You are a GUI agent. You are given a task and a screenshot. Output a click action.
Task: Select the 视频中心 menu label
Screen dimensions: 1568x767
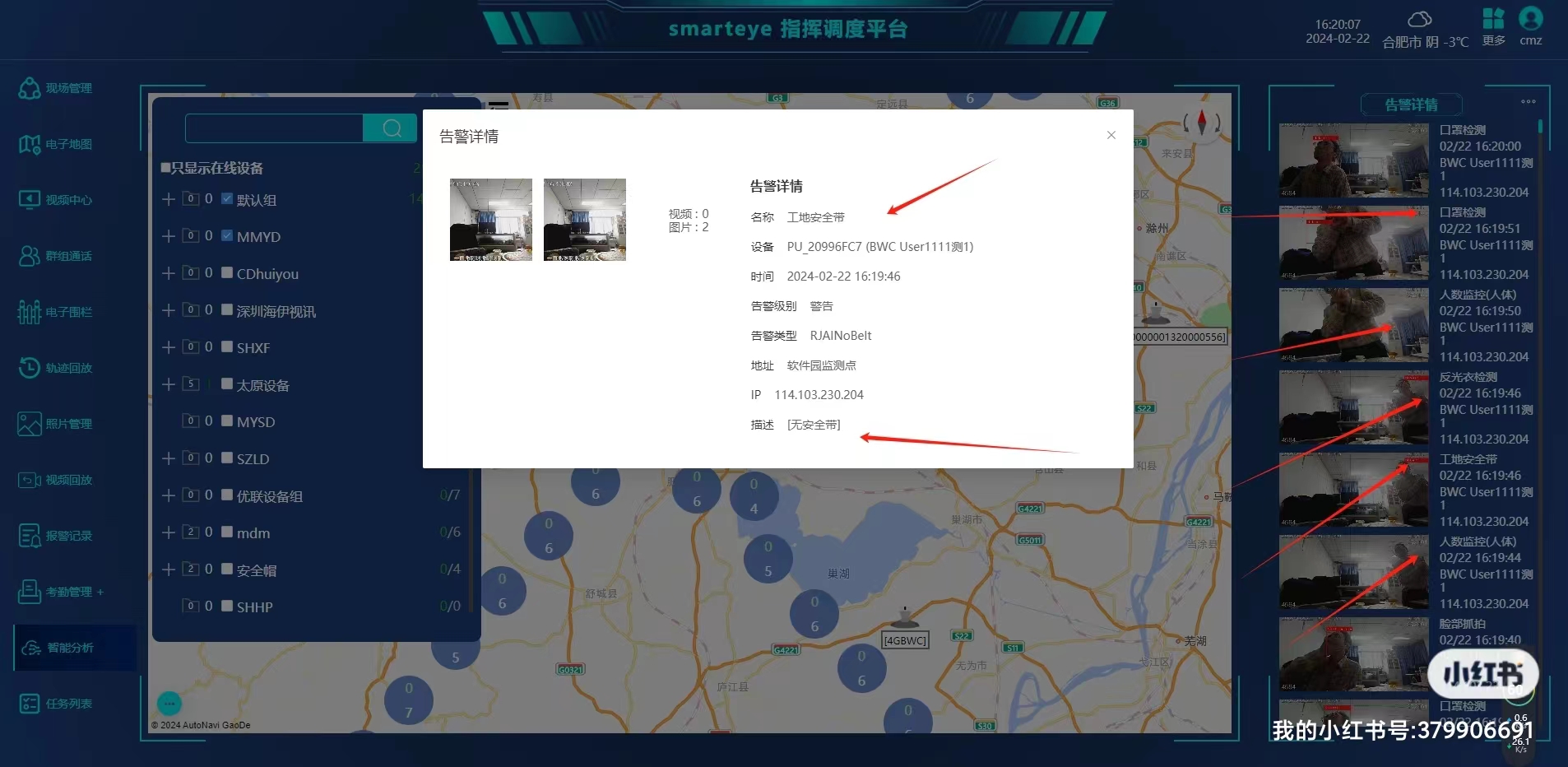[x=69, y=200]
